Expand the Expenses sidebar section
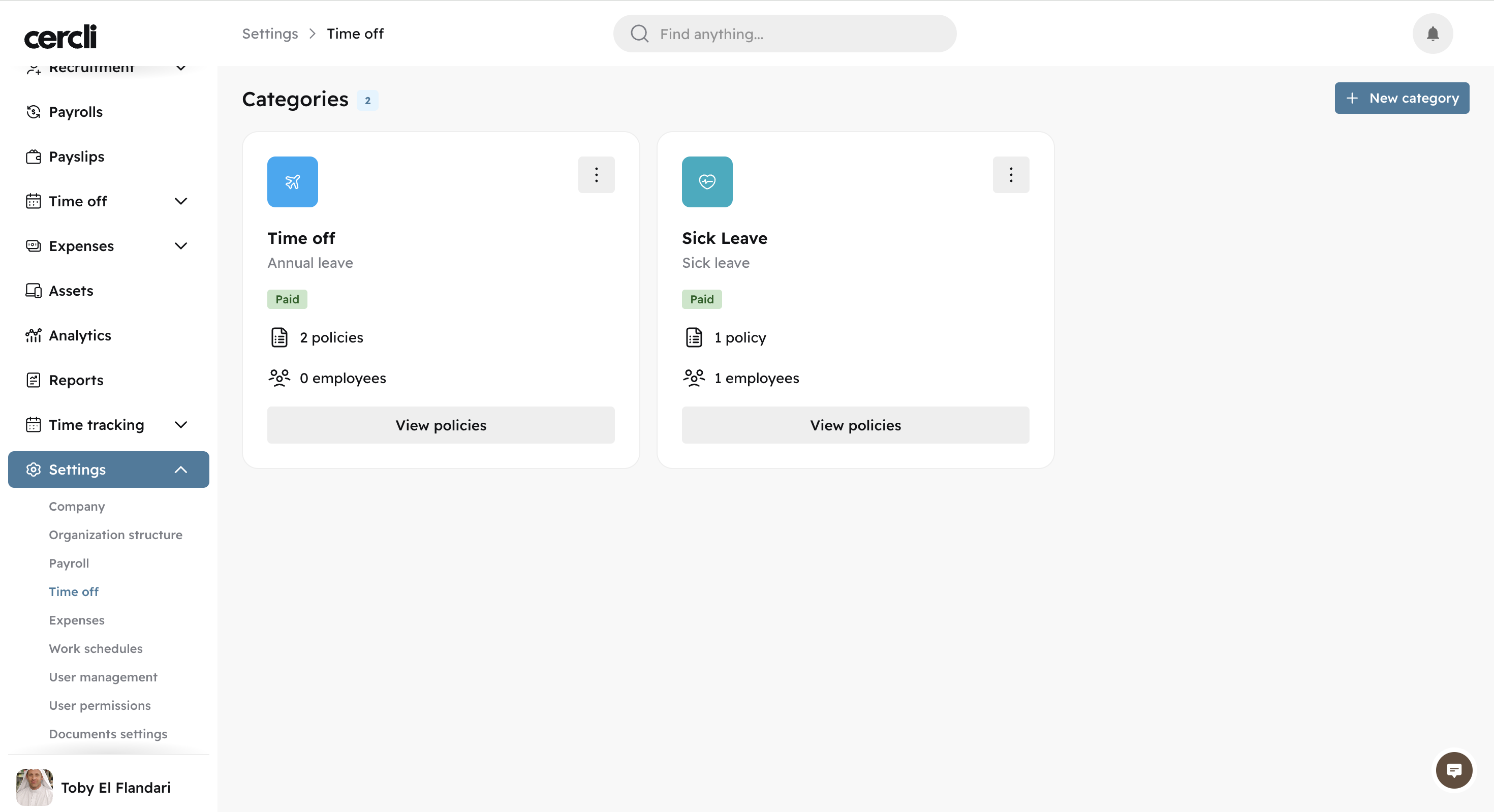The image size is (1494, 812). click(180, 246)
